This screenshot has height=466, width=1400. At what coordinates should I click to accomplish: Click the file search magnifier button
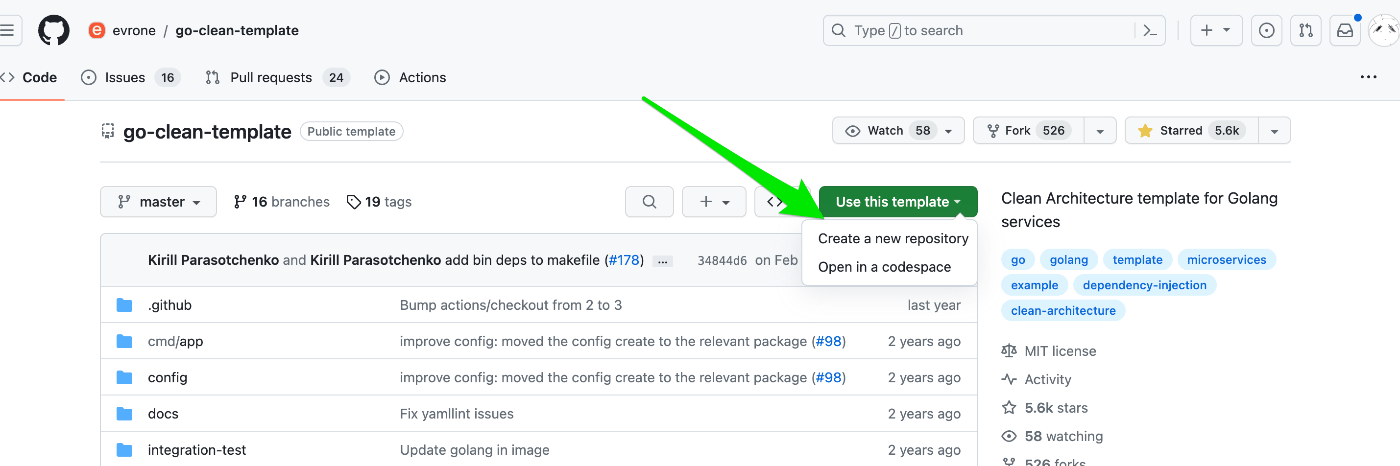(x=650, y=202)
